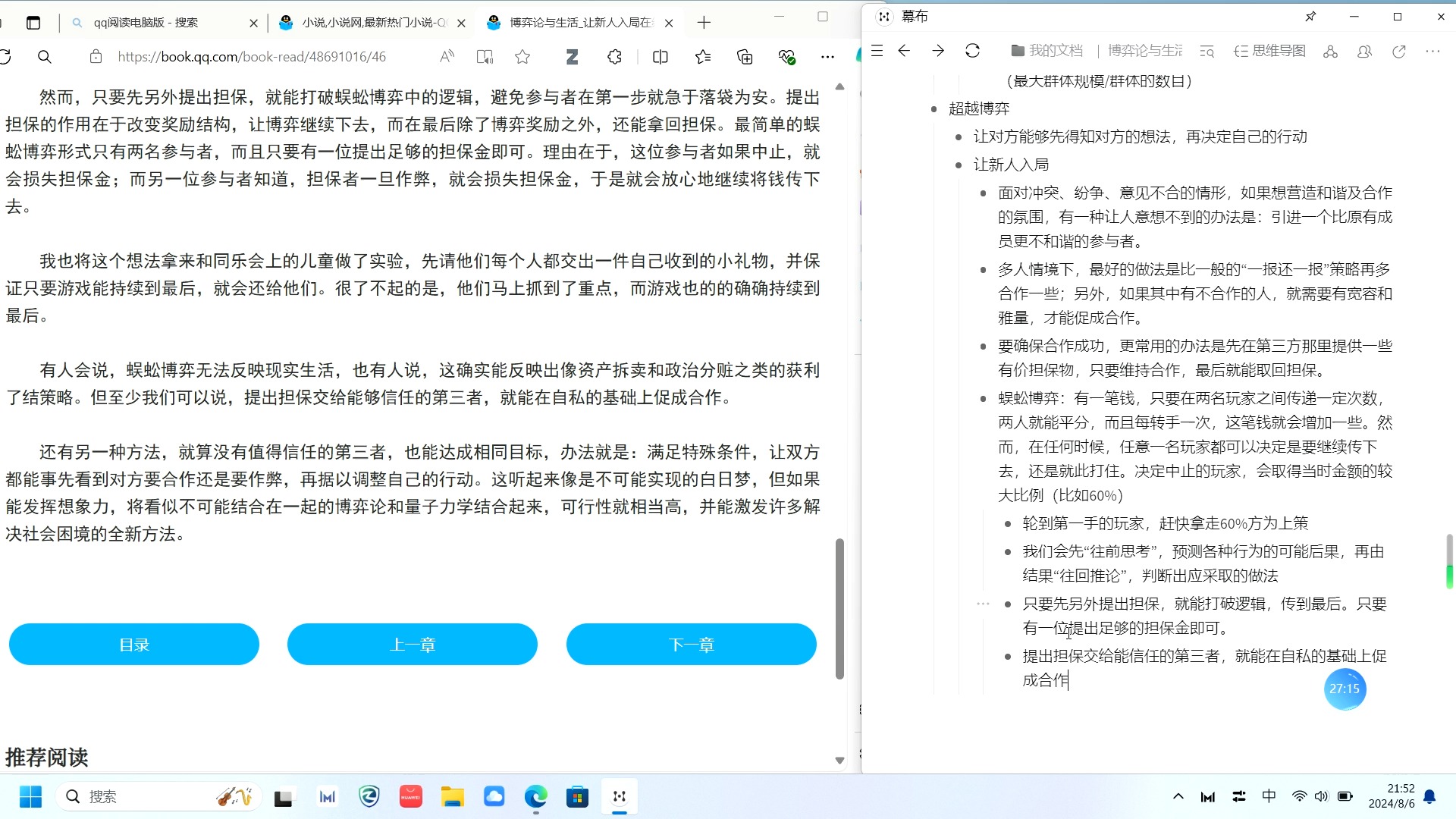Open notification bell in system tray
Viewport: 1456px width, 819px height.
tap(1429, 796)
